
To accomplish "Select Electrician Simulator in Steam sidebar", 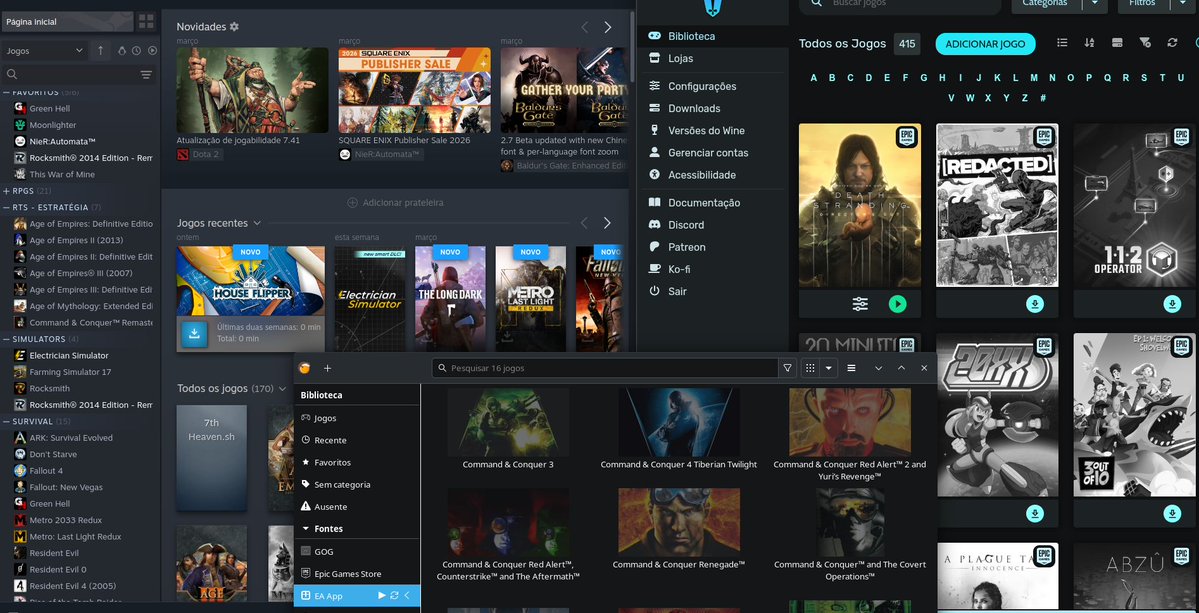I will [69, 355].
